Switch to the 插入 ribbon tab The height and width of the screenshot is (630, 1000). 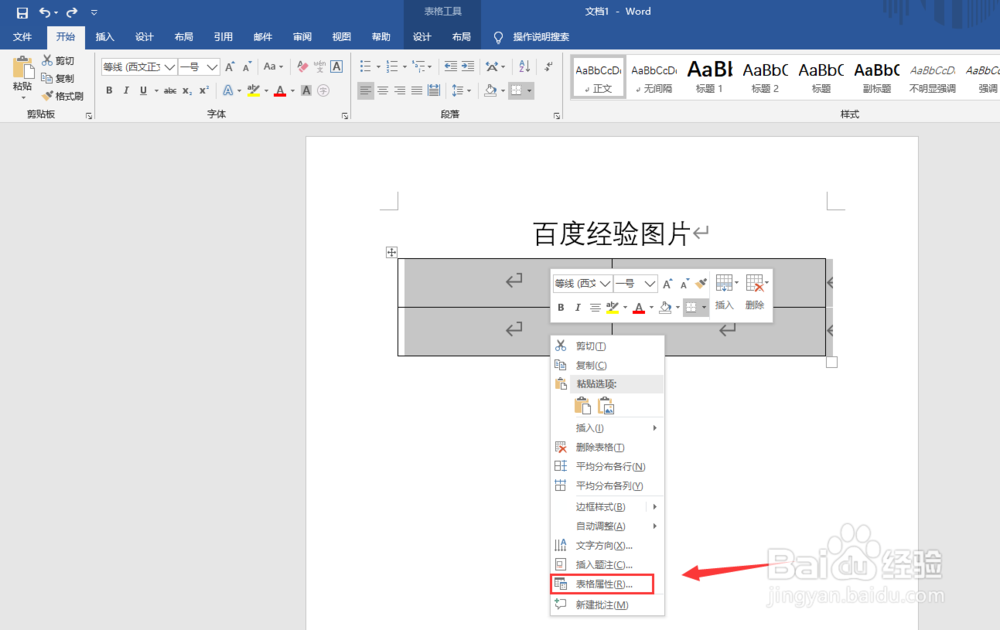click(105, 36)
